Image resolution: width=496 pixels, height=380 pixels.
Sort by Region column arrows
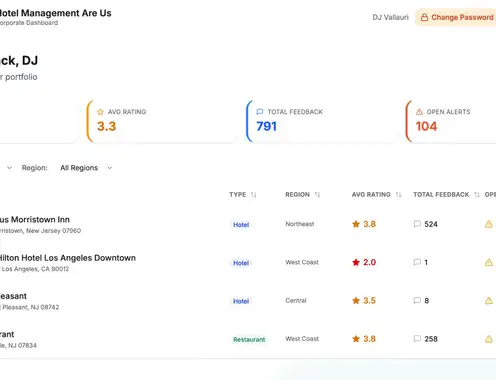coord(317,195)
